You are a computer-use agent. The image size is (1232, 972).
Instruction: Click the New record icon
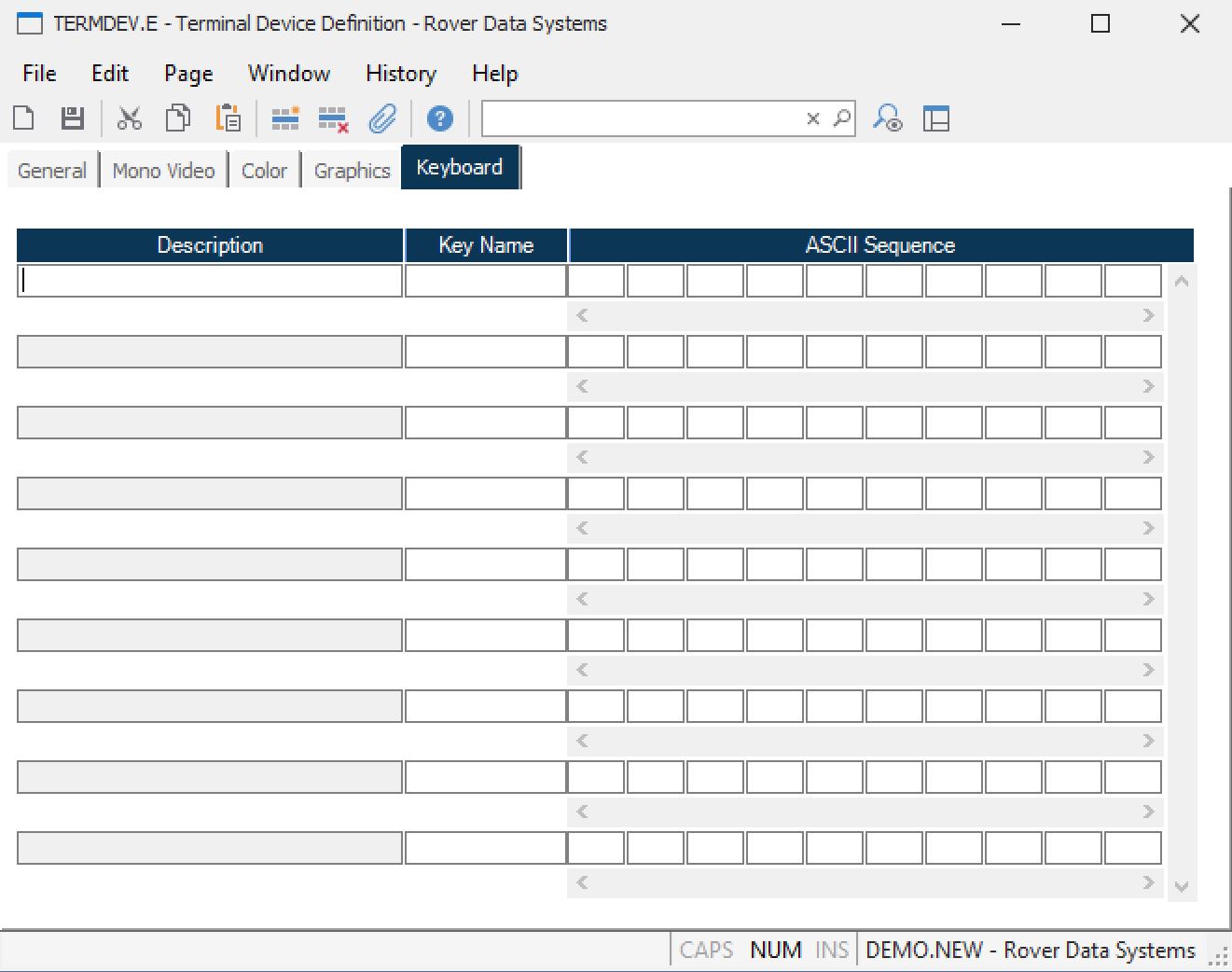[24, 118]
